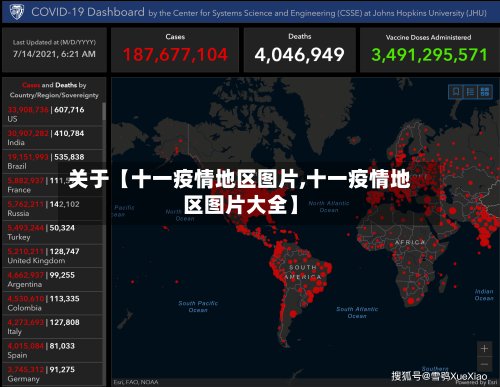Select the US row in the country list
This screenshot has height=387, width=500.
click(x=53, y=114)
